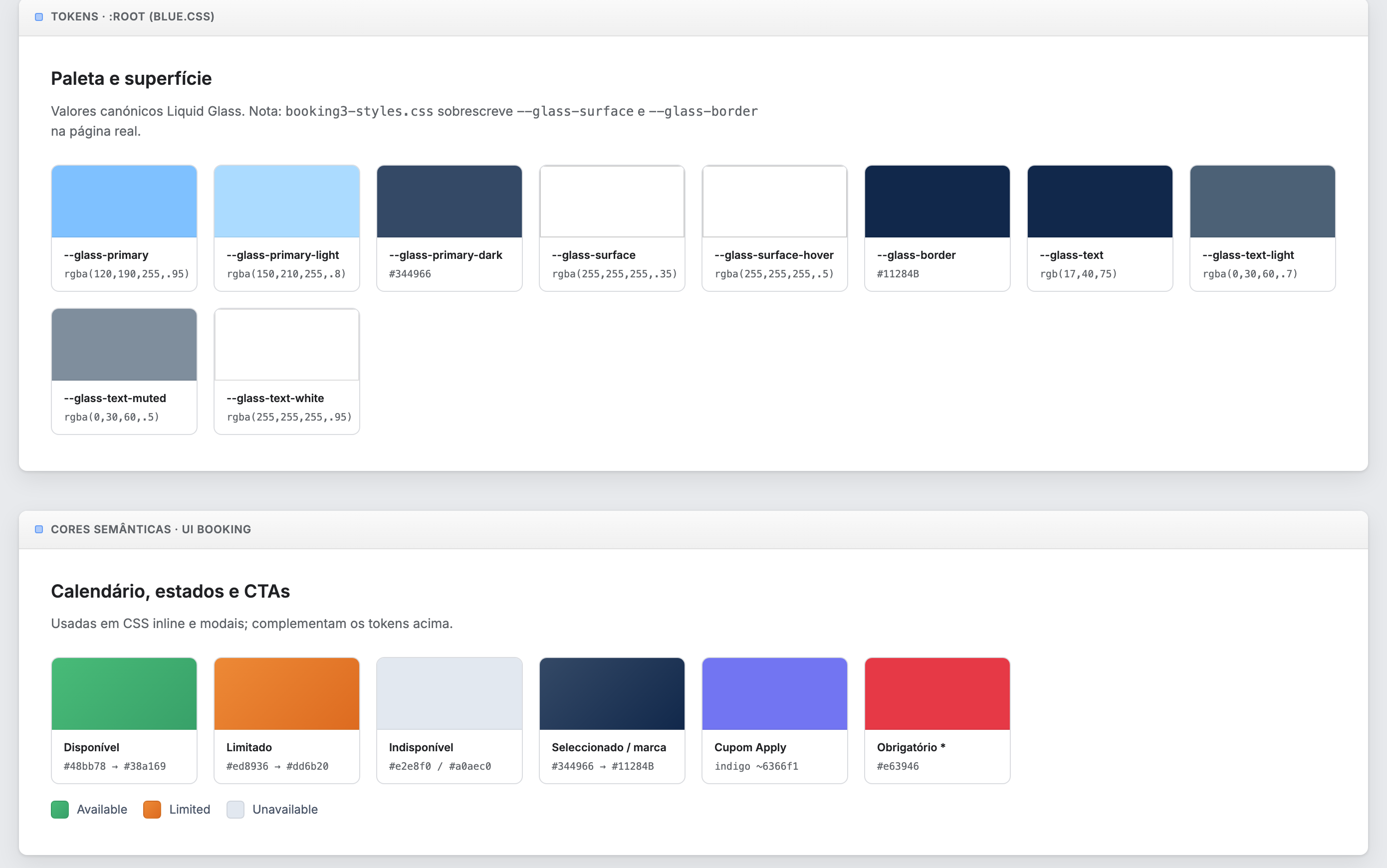Click the blue square beside TOKENS header
Image resolution: width=1387 pixels, height=868 pixels.
click(x=39, y=16)
